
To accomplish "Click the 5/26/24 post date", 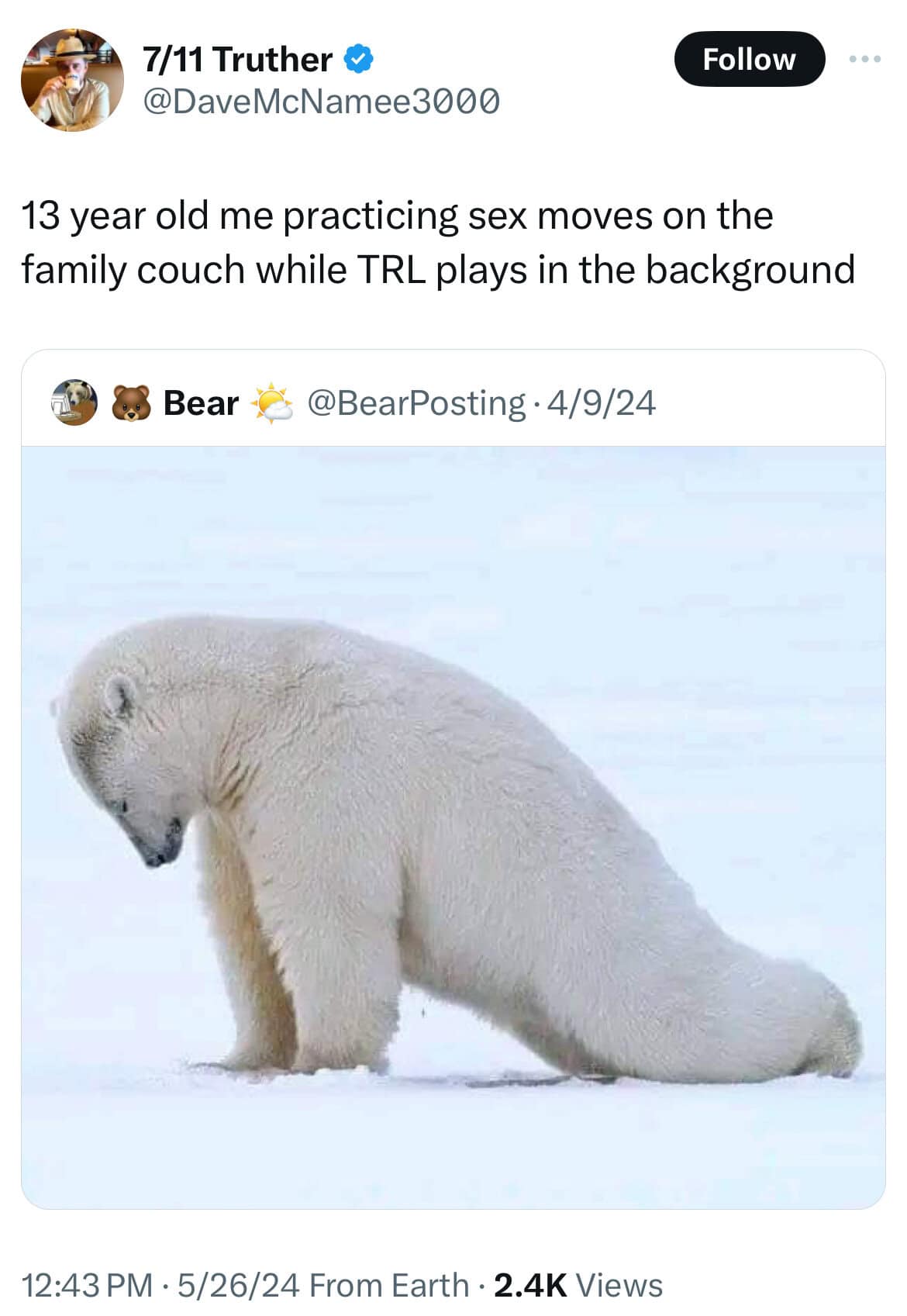I will coord(239,1285).
